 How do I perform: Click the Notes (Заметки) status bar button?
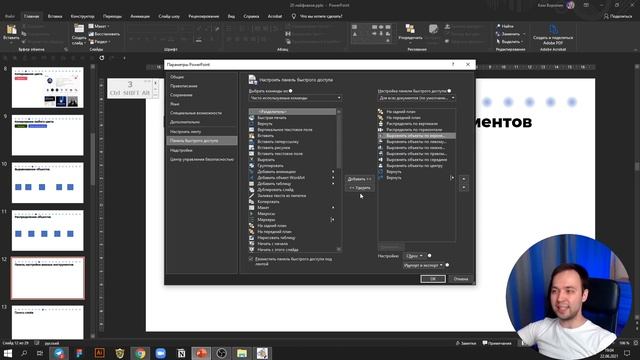(466, 343)
